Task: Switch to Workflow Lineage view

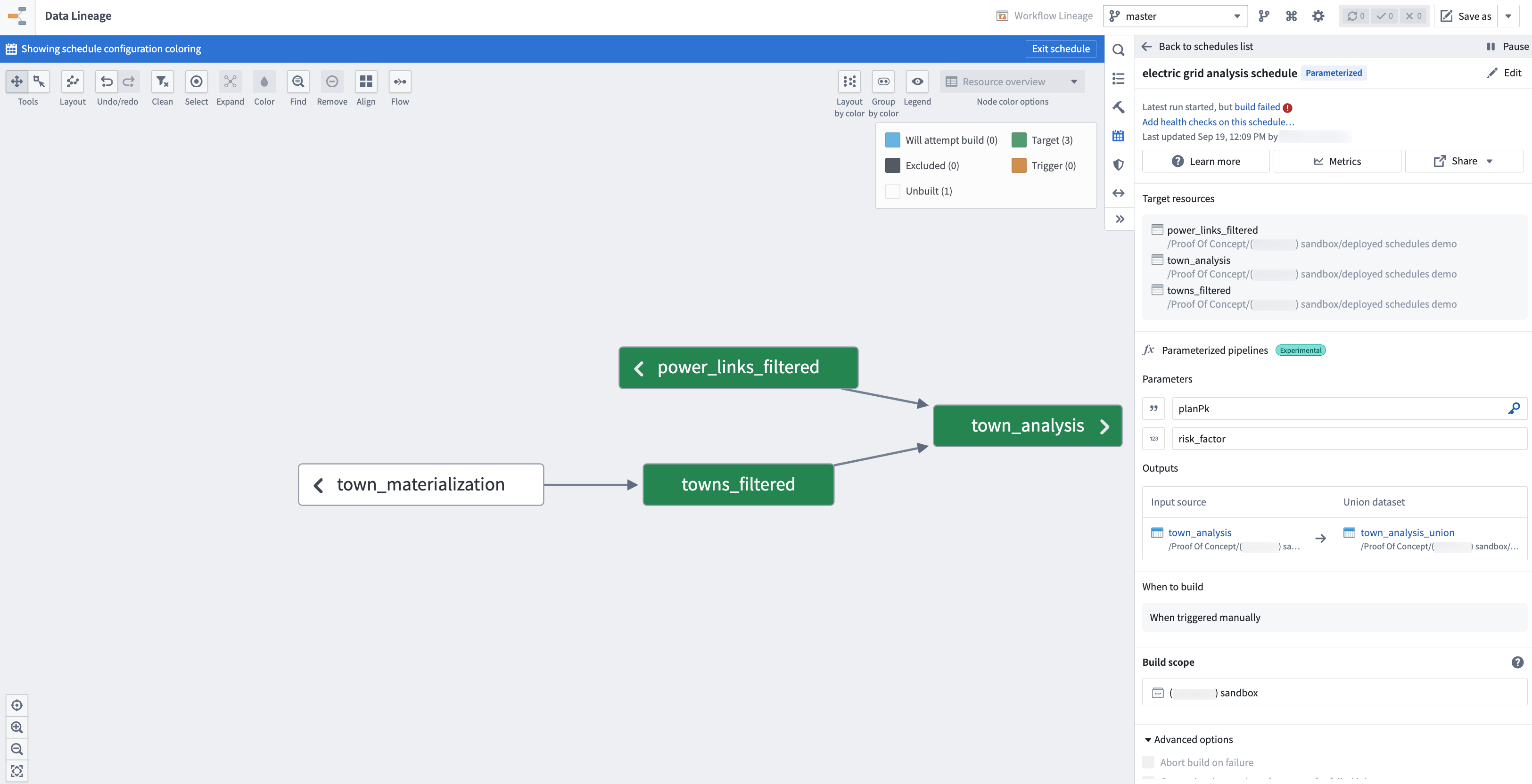Action: pyautogui.click(x=1044, y=16)
